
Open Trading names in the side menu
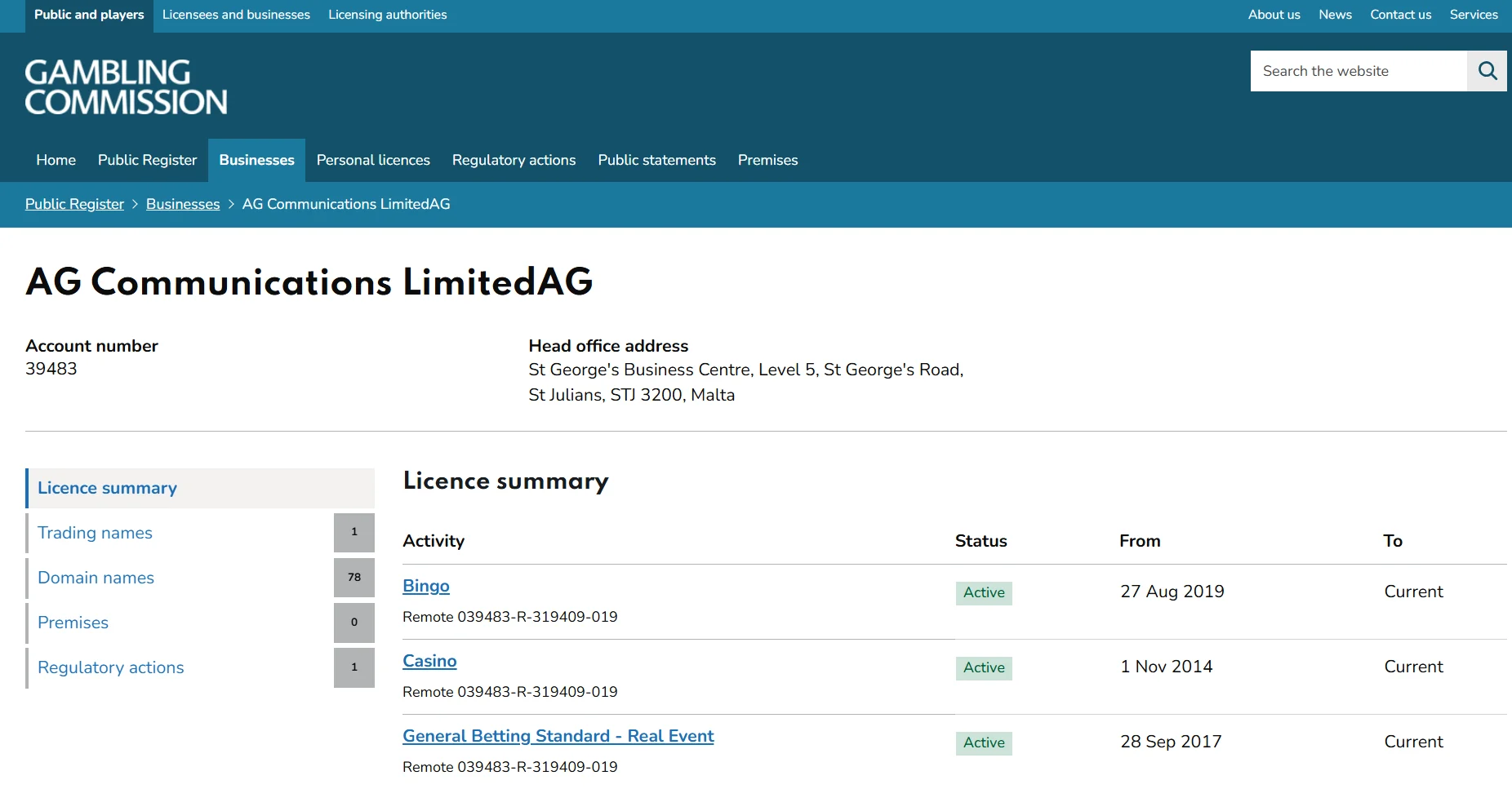click(x=200, y=533)
